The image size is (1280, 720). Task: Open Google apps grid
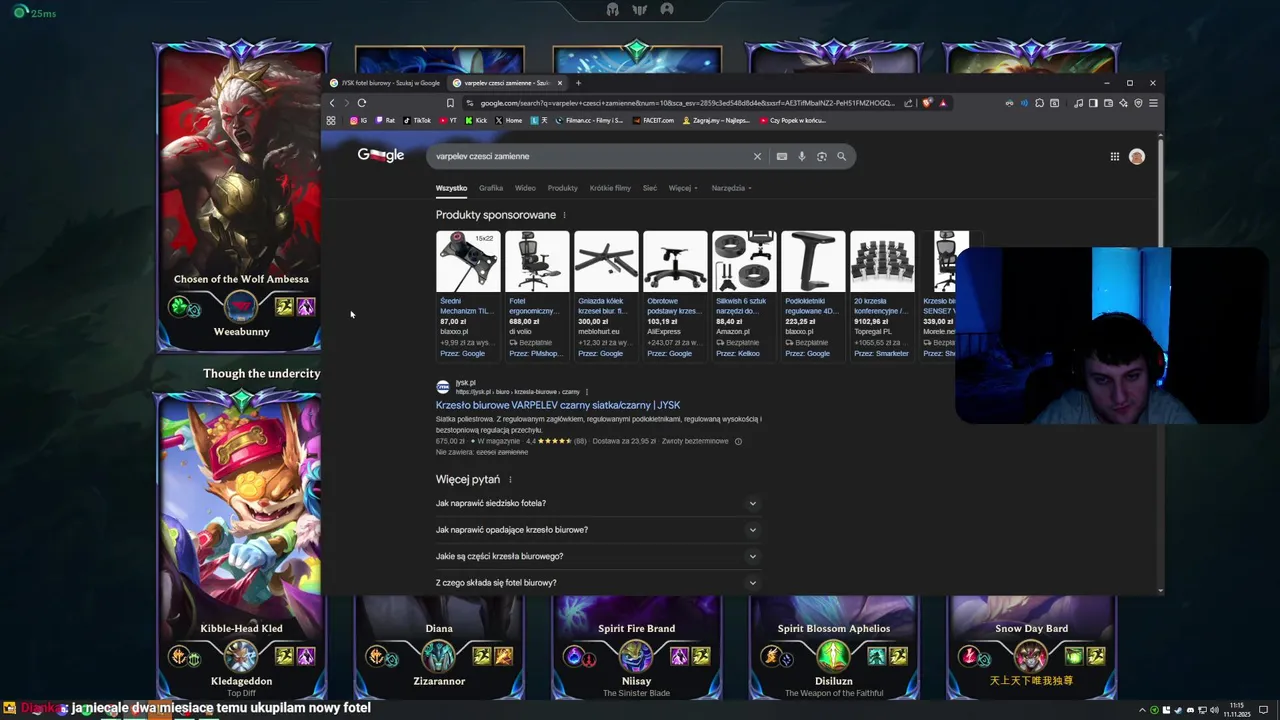1114,156
